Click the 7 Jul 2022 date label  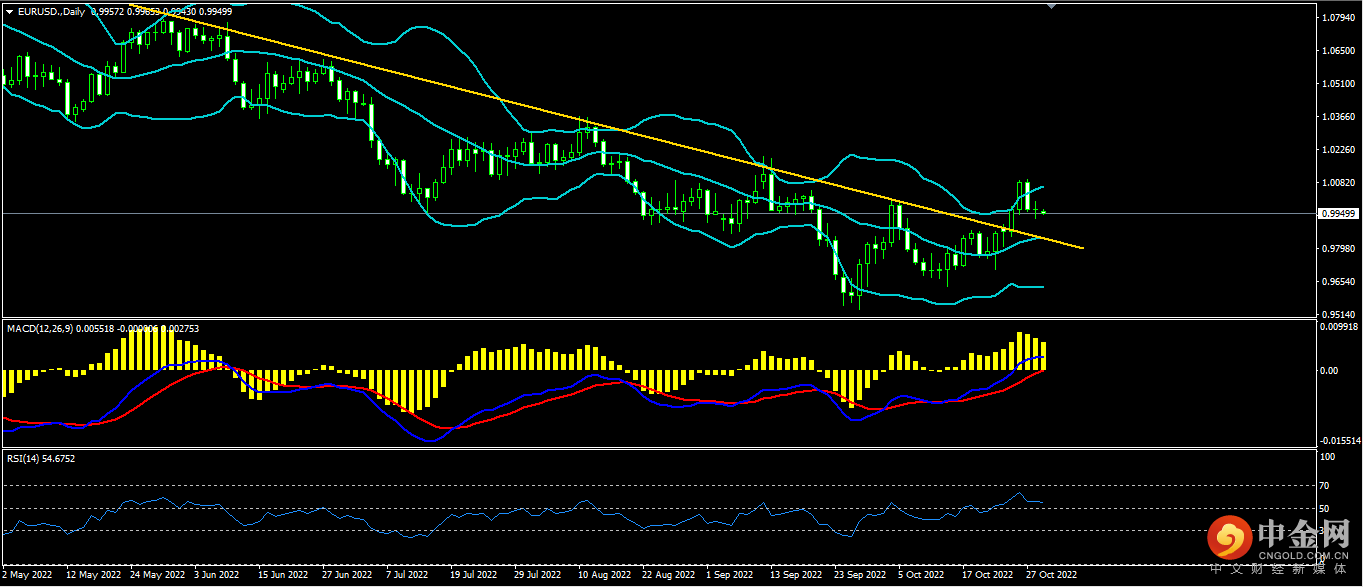408,576
